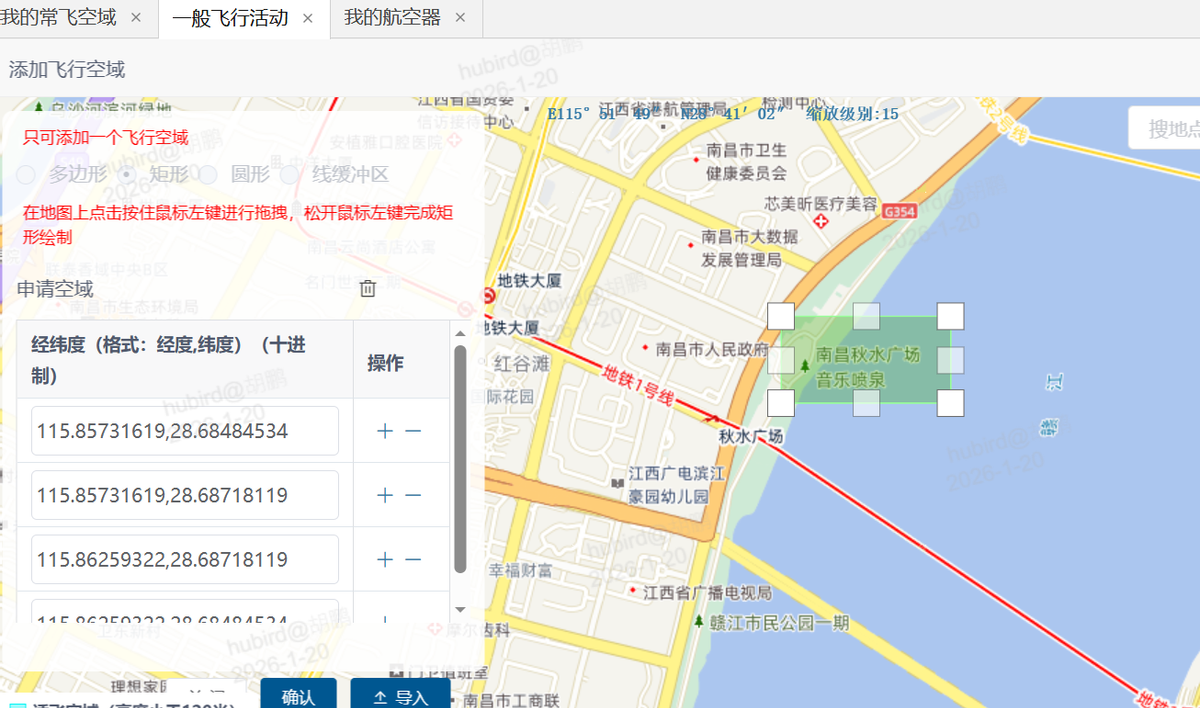The height and width of the screenshot is (708, 1200).
Task: Click the 添加飞行空域 page heading
Action: tap(67, 69)
